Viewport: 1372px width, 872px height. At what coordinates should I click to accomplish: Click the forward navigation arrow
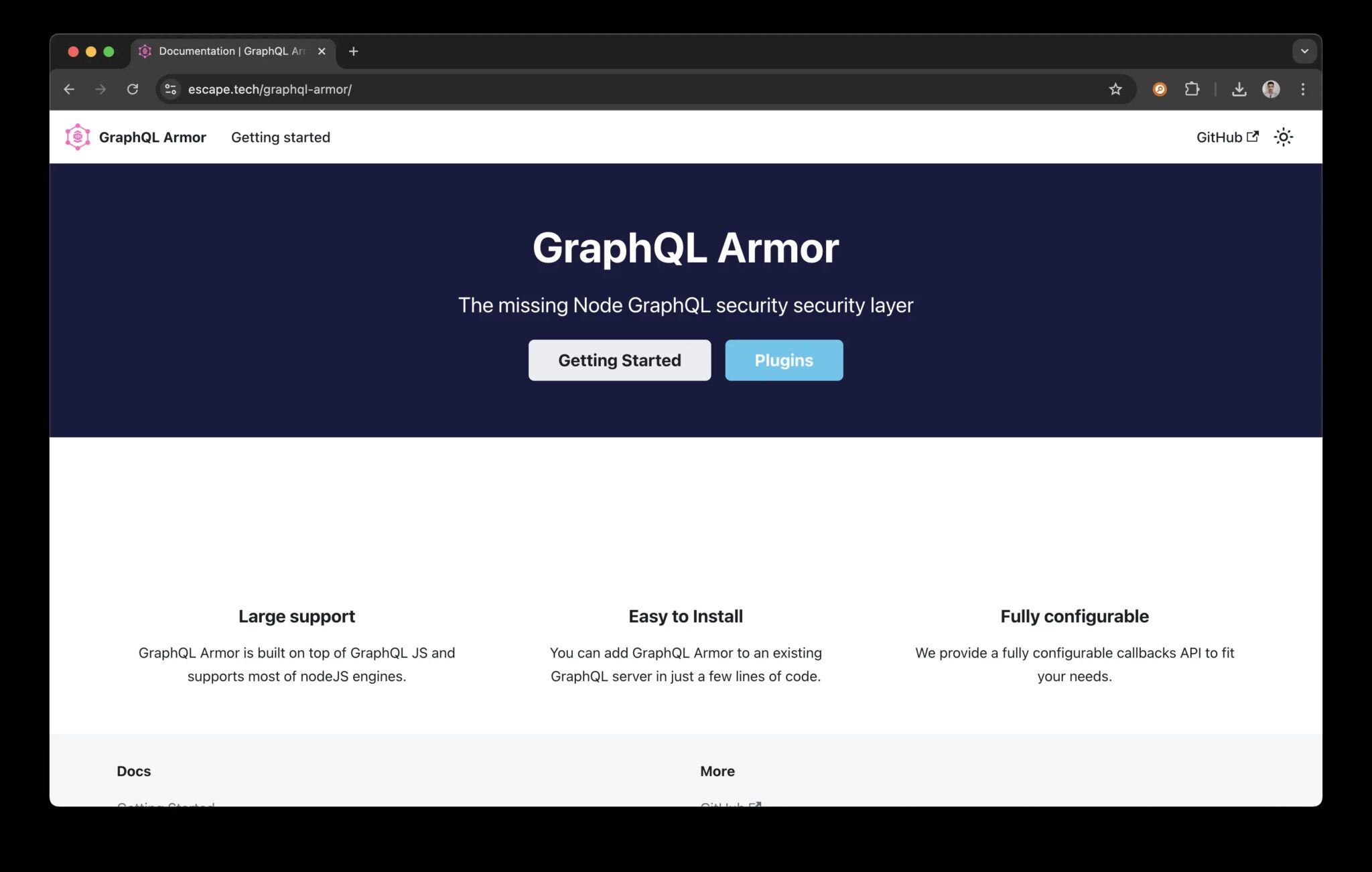pyautogui.click(x=100, y=89)
